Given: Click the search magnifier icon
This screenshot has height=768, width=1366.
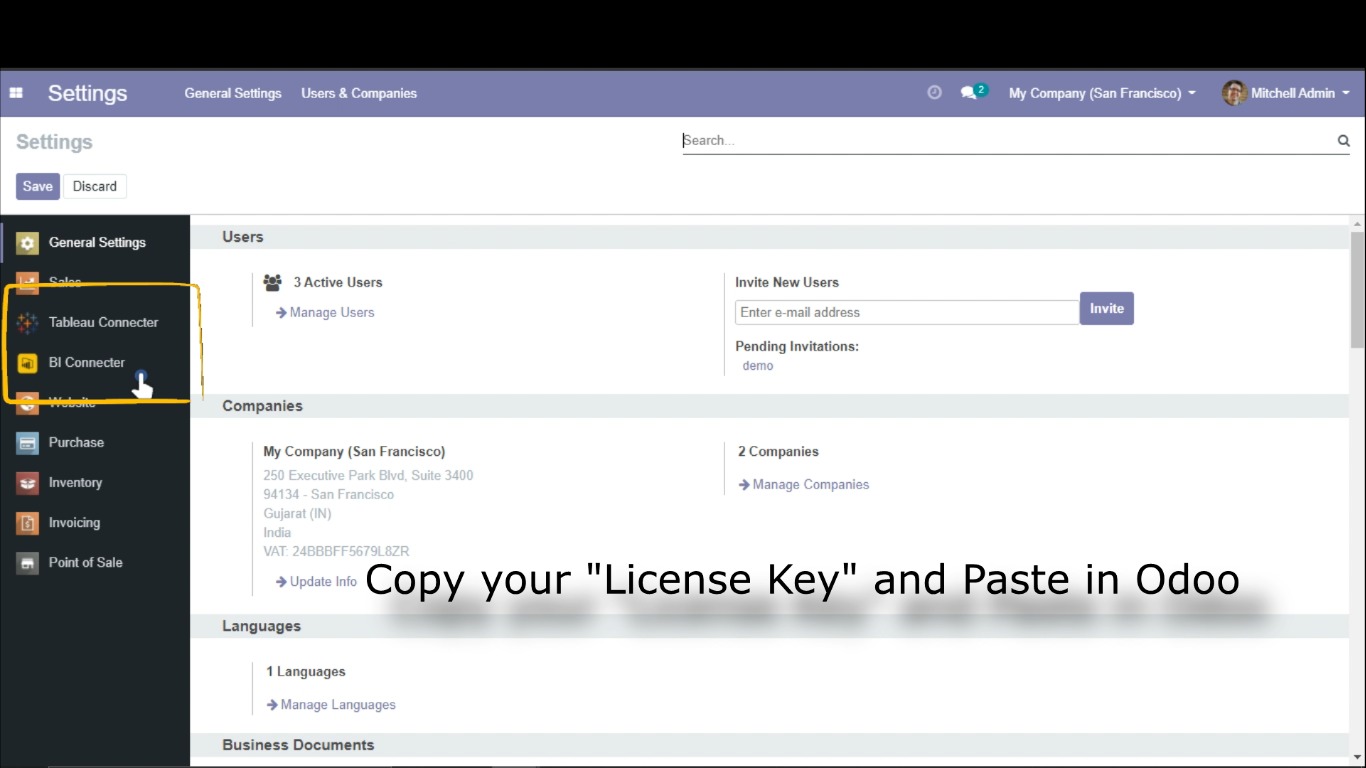Looking at the screenshot, I should 1343,141.
